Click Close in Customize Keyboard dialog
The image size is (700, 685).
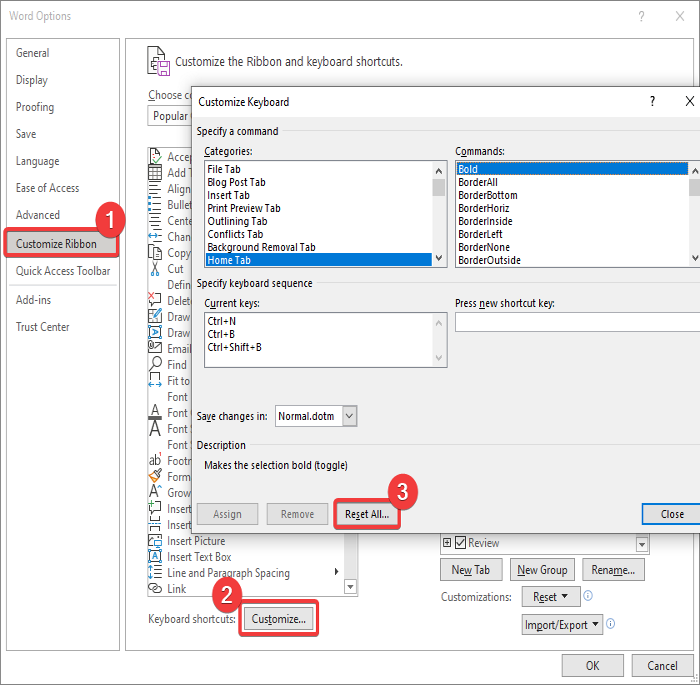[x=671, y=514]
